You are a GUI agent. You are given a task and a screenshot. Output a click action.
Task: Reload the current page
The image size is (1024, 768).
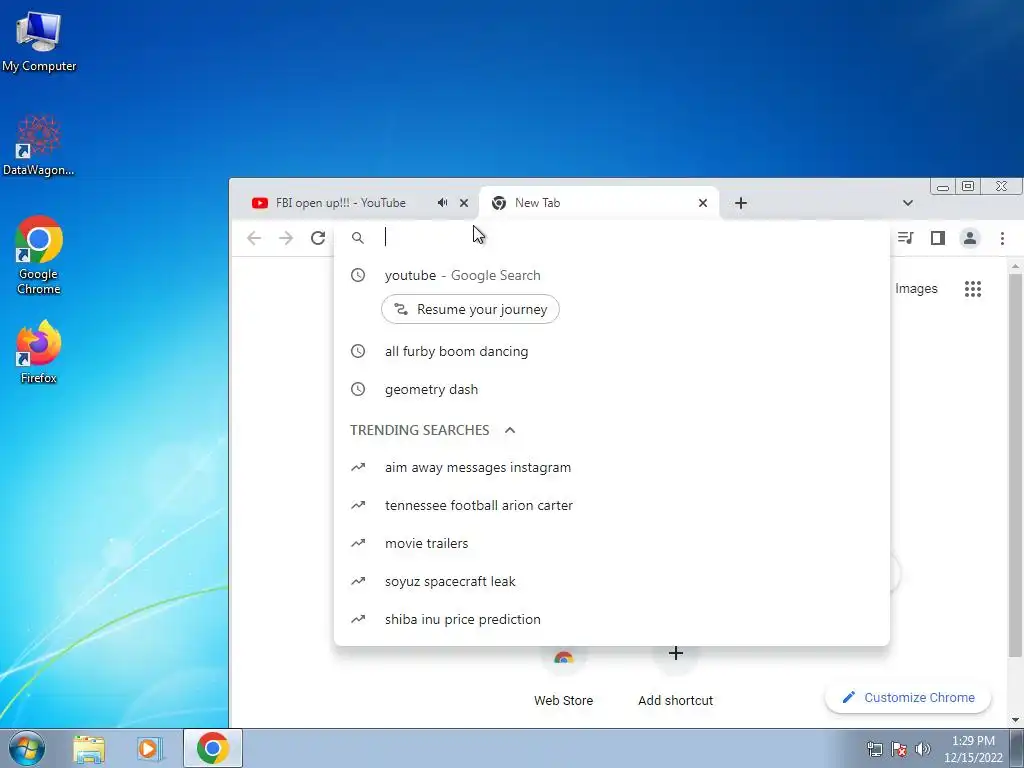coord(318,238)
